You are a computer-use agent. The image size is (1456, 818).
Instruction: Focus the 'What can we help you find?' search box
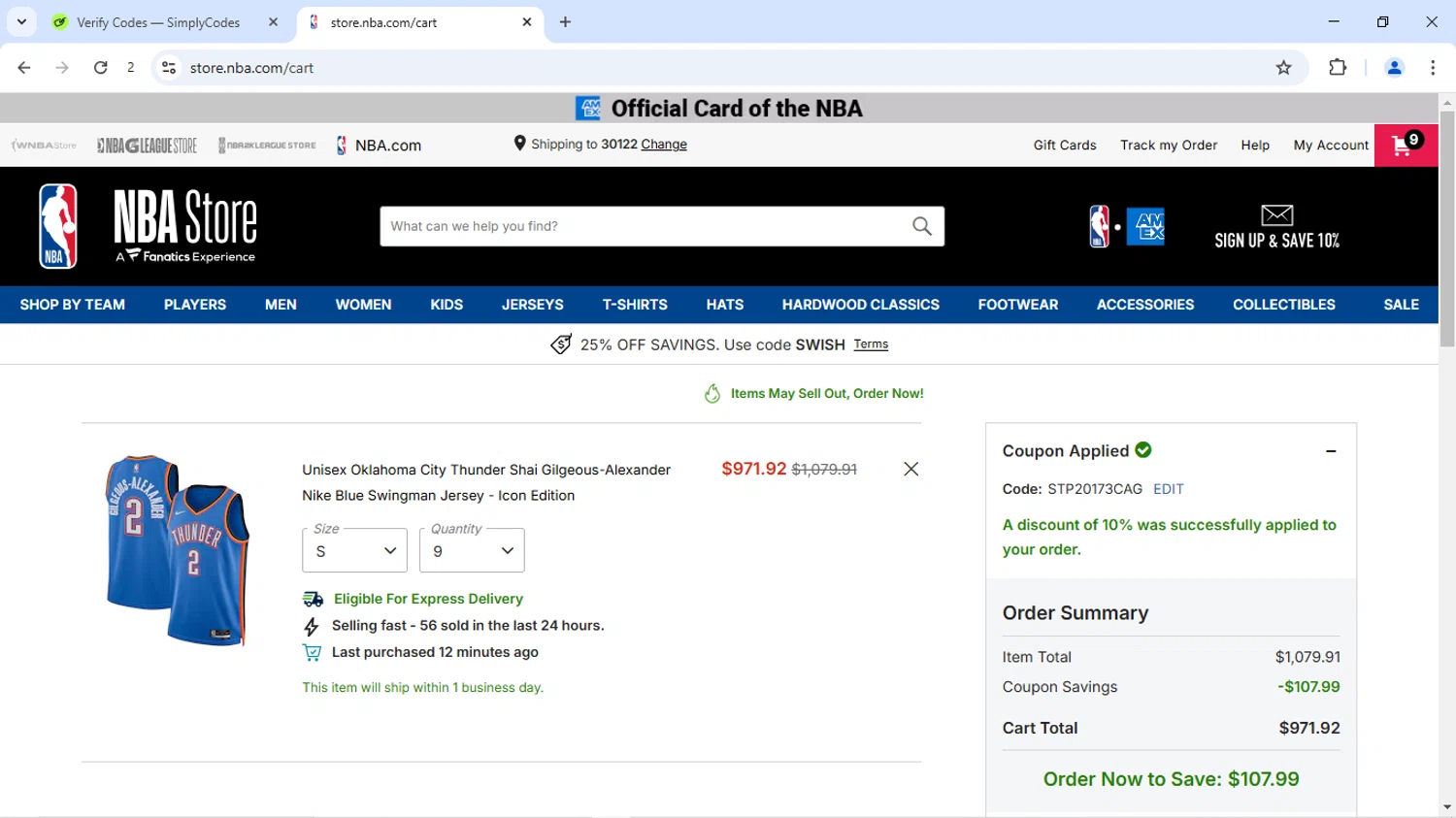pyautogui.click(x=645, y=226)
